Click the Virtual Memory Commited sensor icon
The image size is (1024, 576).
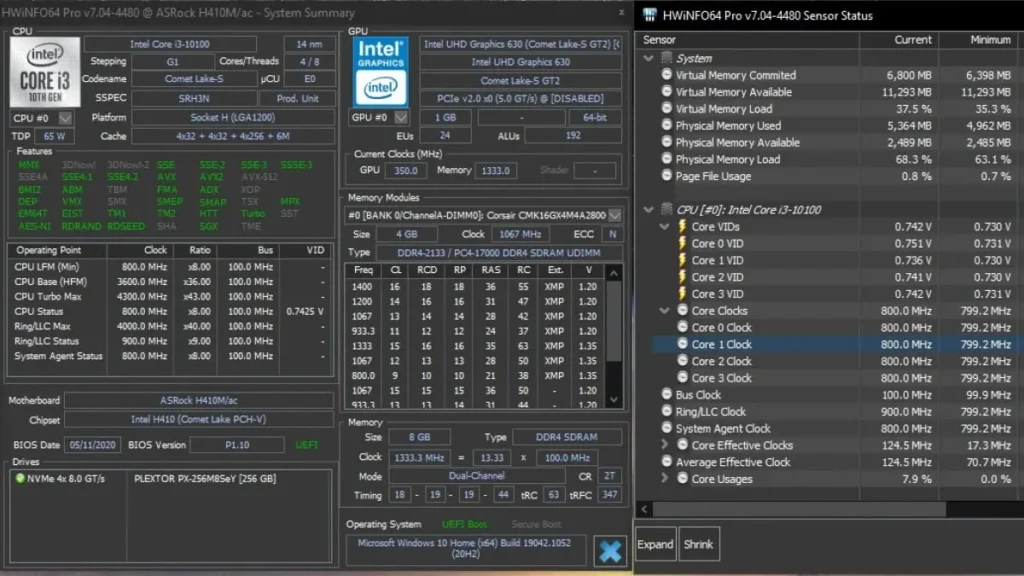coord(667,75)
